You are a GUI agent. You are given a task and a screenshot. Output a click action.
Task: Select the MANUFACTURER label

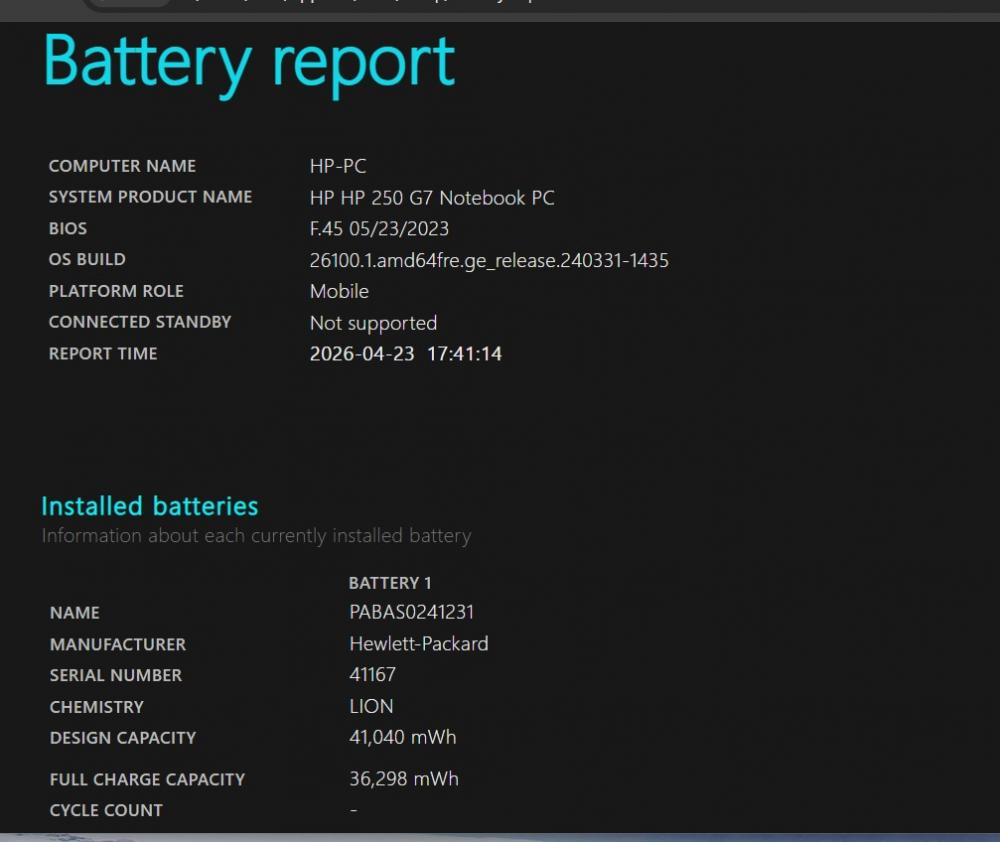click(x=118, y=644)
